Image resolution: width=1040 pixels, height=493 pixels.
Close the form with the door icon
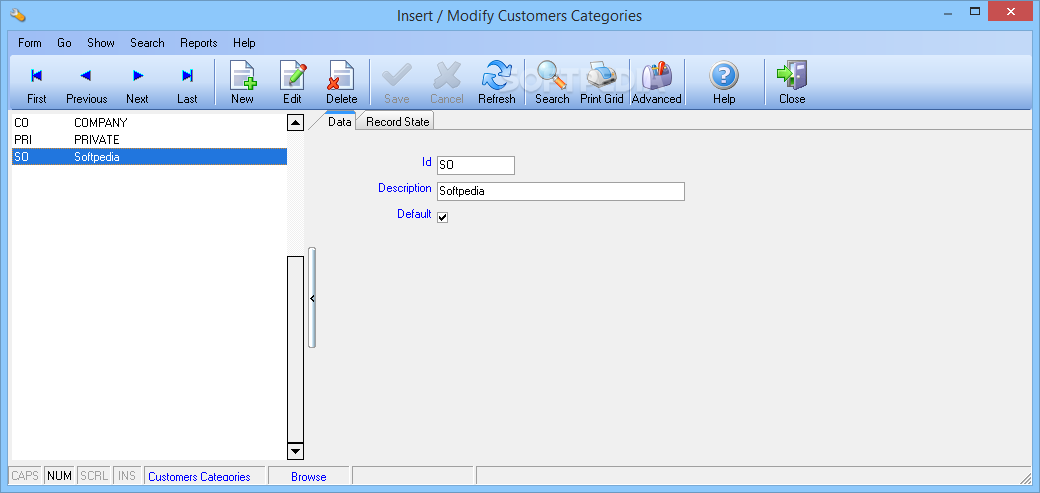point(792,83)
